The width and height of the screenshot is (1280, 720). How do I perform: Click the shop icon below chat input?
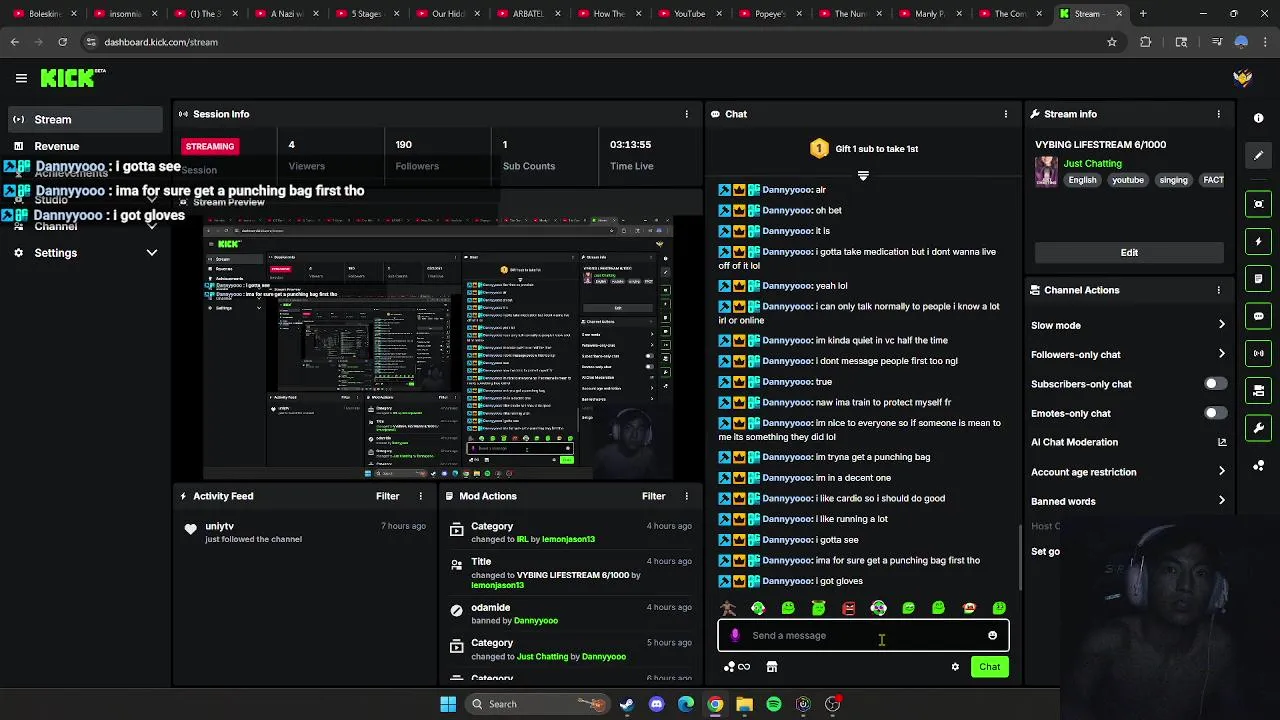tap(772, 667)
